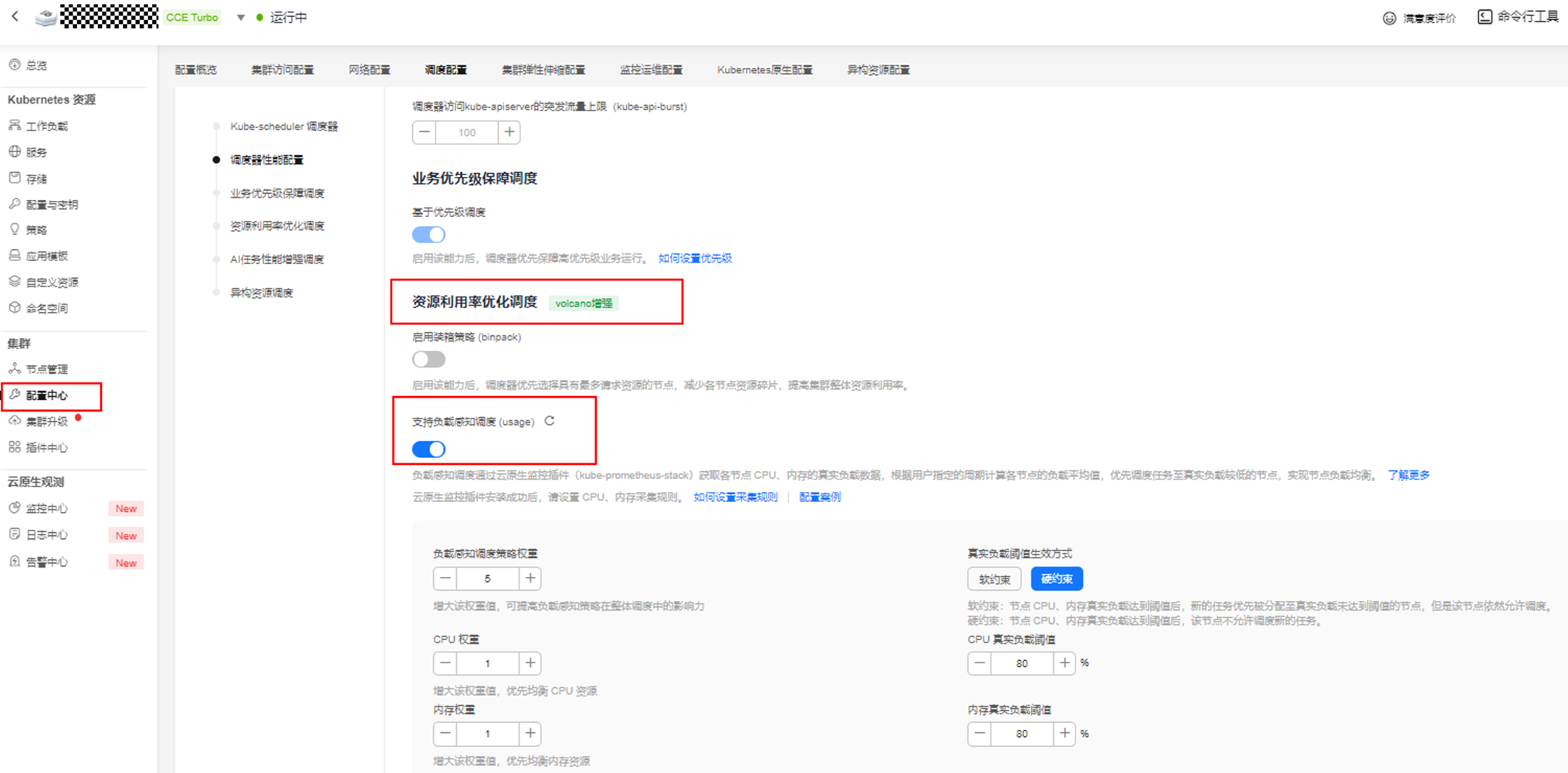Open 配置中心 configuration center in sidebar

click(x=39, y=395)
